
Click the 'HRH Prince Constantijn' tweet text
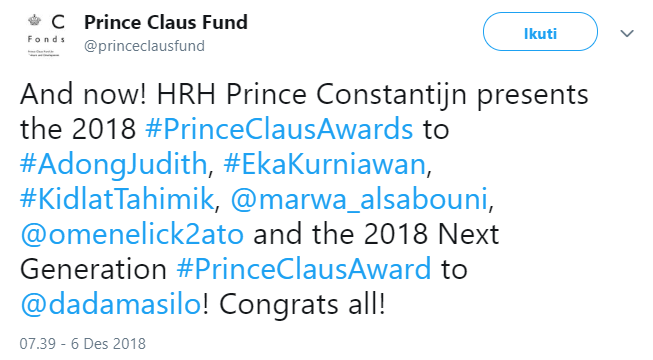tap(312, 96)
